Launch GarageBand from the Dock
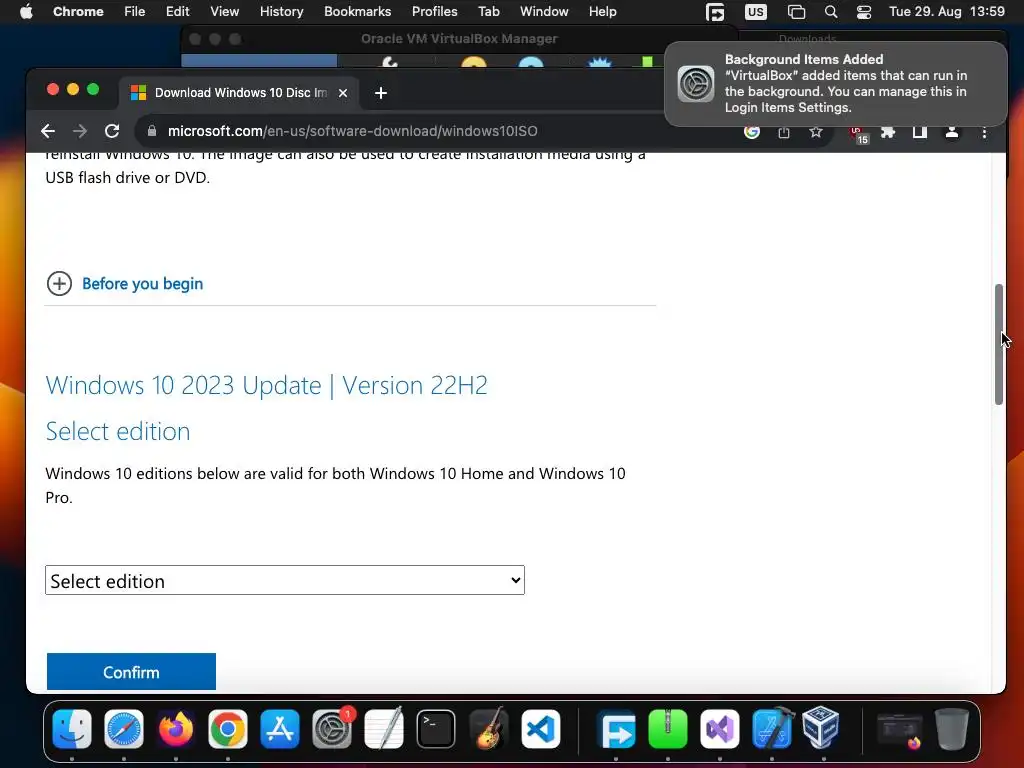Image resolution: width=1024 pixels, height=768 pixels. [x=488, y=729]
